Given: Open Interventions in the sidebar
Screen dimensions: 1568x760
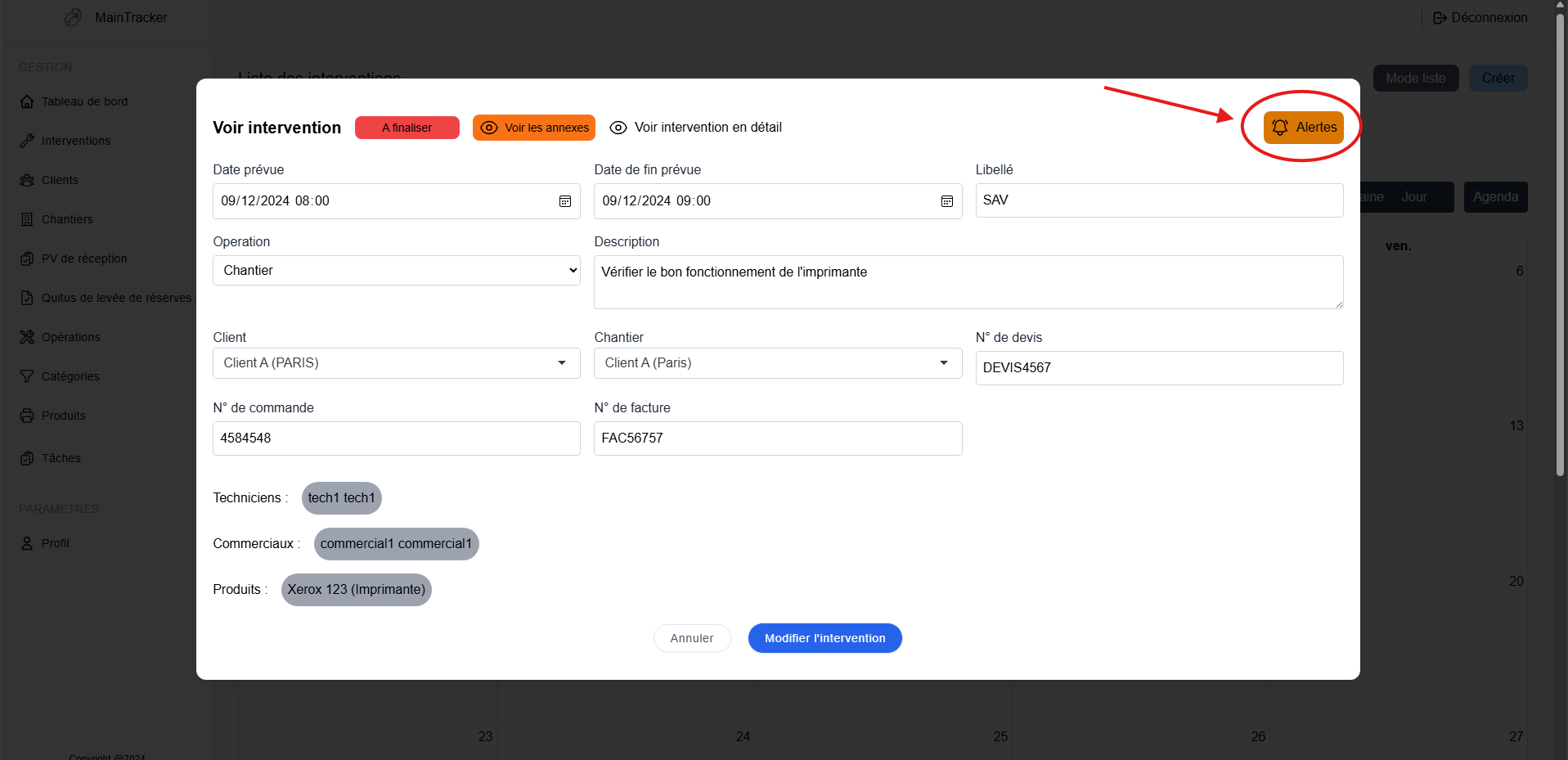Looking at the screenshot, I should [75, 141].
